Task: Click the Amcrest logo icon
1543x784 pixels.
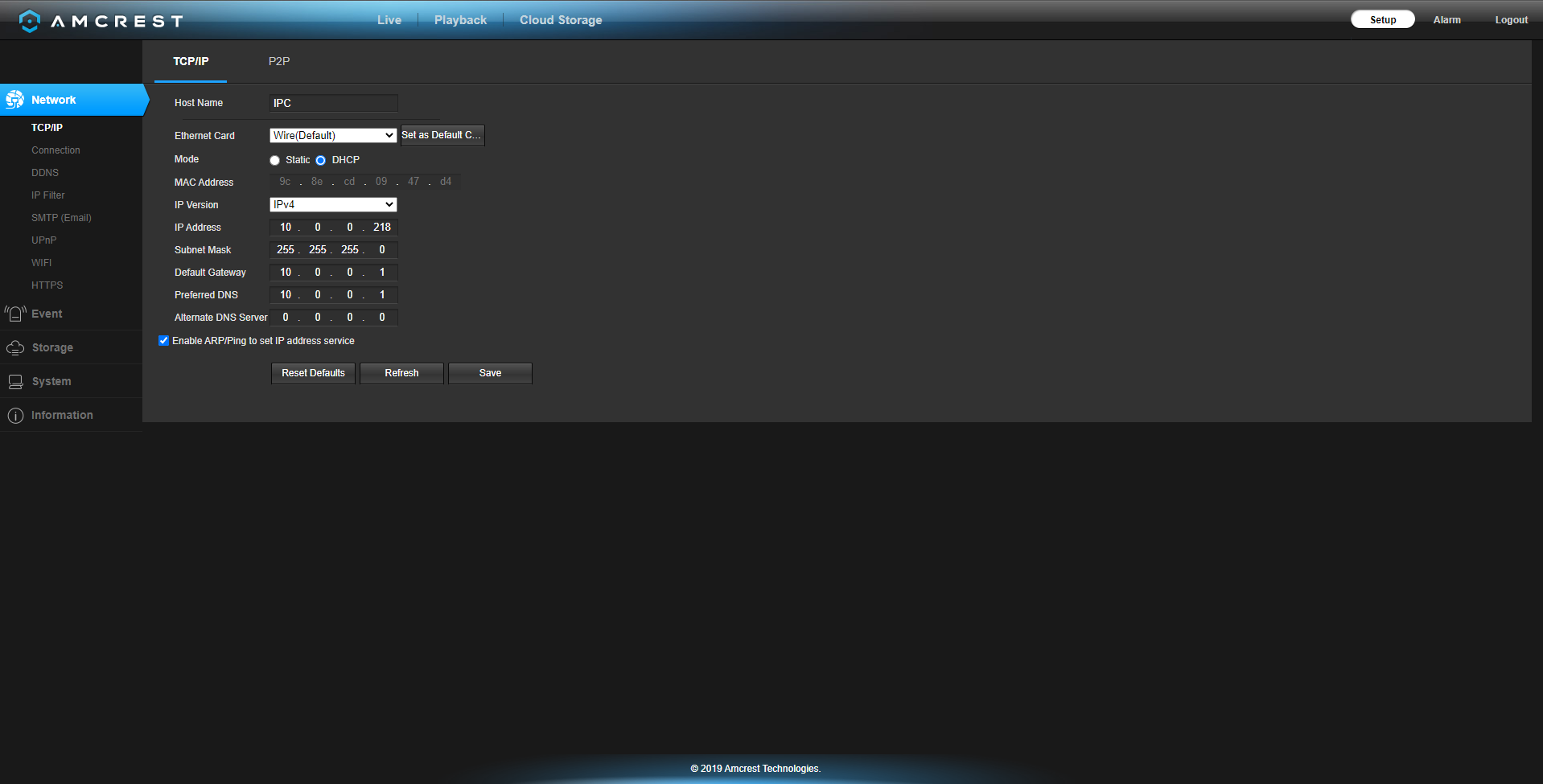Action: tap(30, 21)
